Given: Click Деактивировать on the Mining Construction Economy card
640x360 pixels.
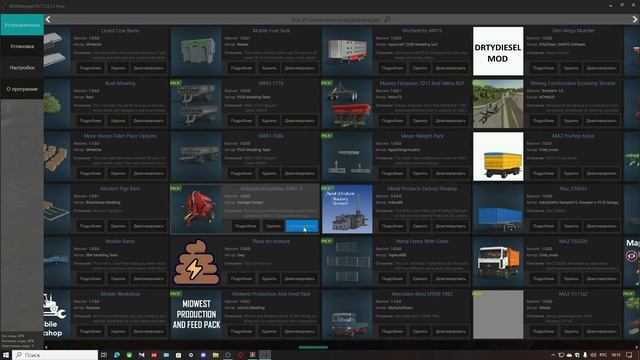Looking at the screenshot, I should [x=602, y=120].
